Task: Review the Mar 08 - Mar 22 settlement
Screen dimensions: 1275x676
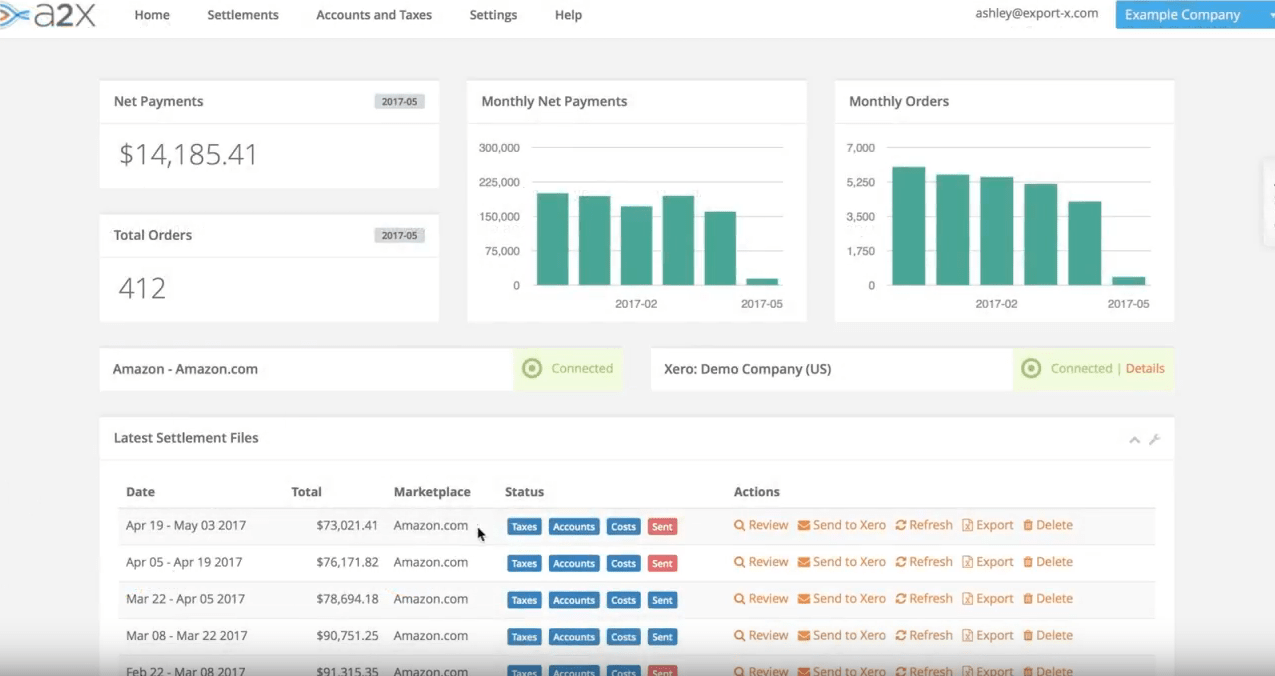Action: 761,635
